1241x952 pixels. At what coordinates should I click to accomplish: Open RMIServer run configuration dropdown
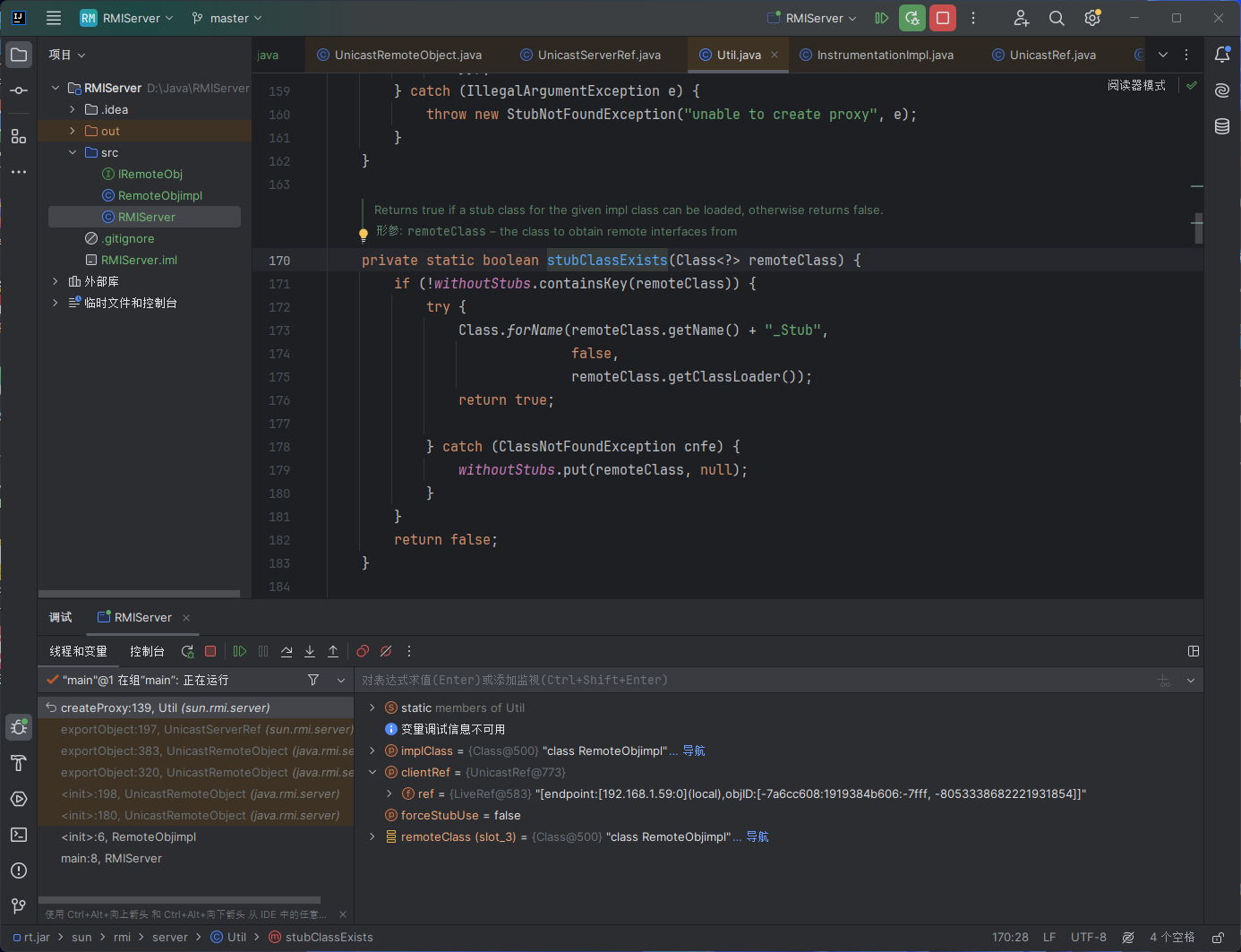[x=812, y=18]
